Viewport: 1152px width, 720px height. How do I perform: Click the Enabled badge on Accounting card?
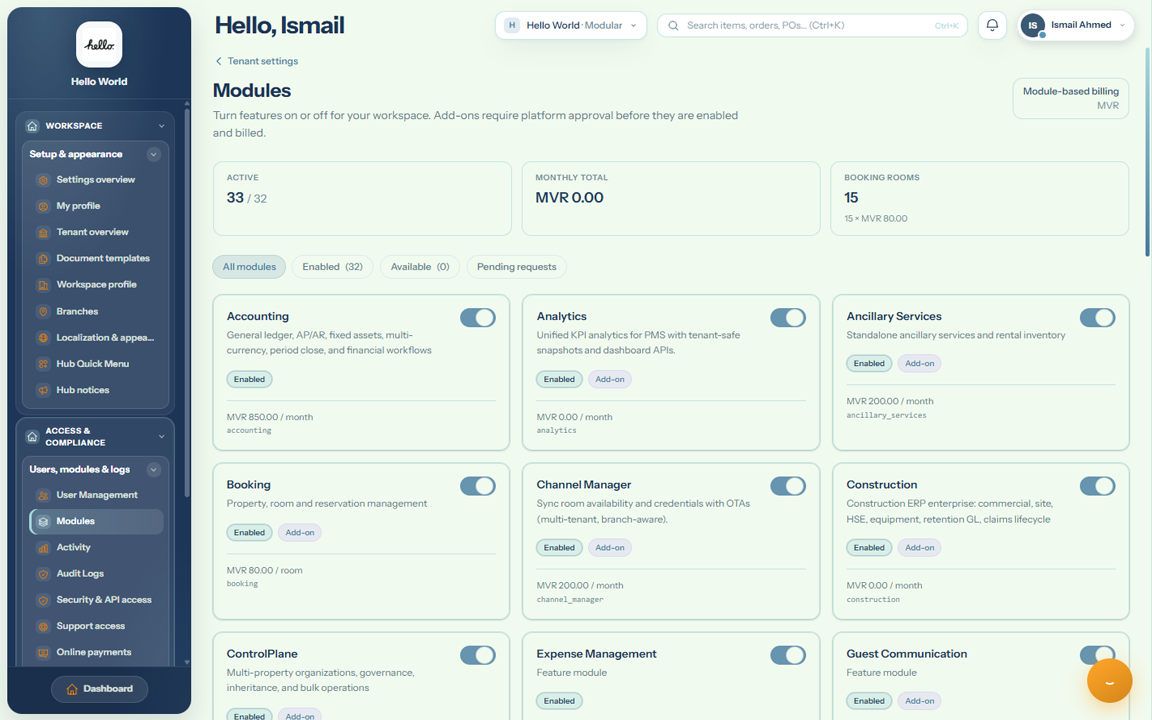tap(249, 379)
